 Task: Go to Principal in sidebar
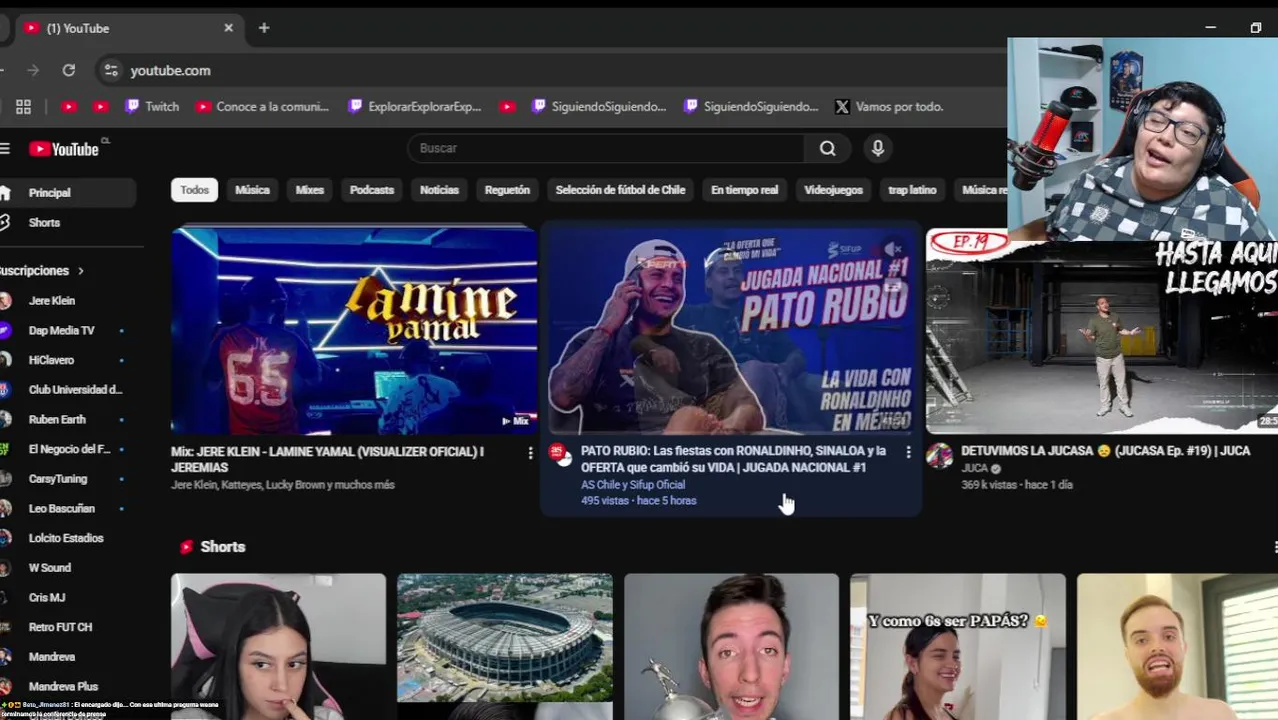66,192
